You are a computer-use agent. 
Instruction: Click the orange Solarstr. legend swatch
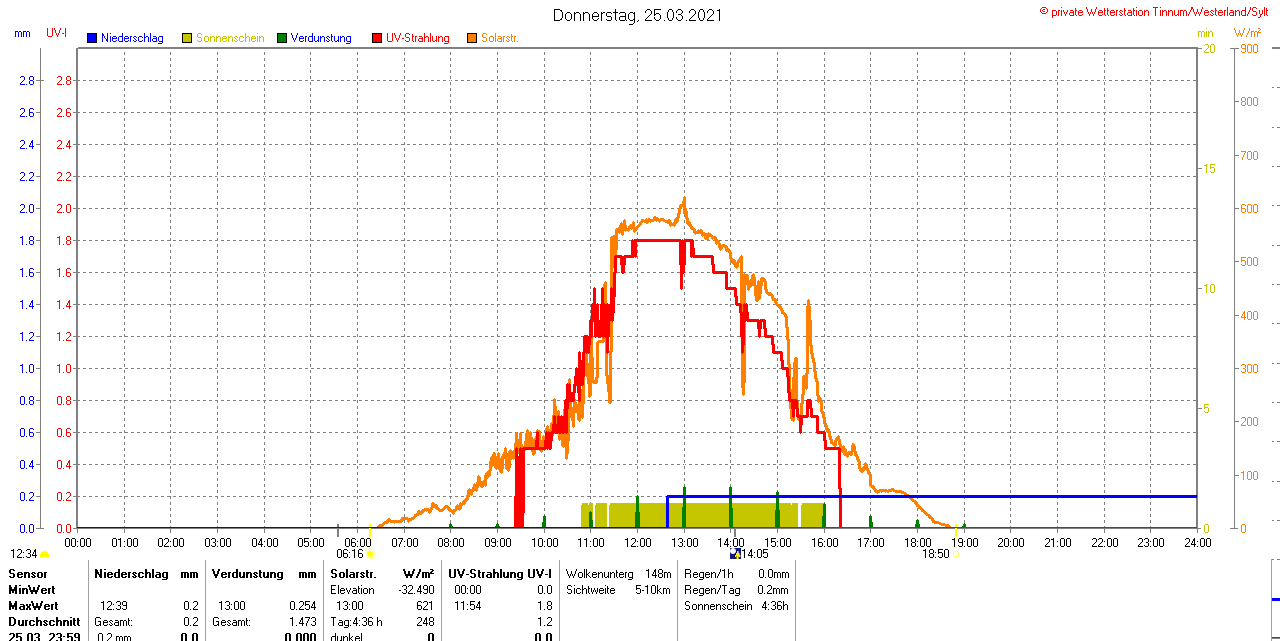472,38
